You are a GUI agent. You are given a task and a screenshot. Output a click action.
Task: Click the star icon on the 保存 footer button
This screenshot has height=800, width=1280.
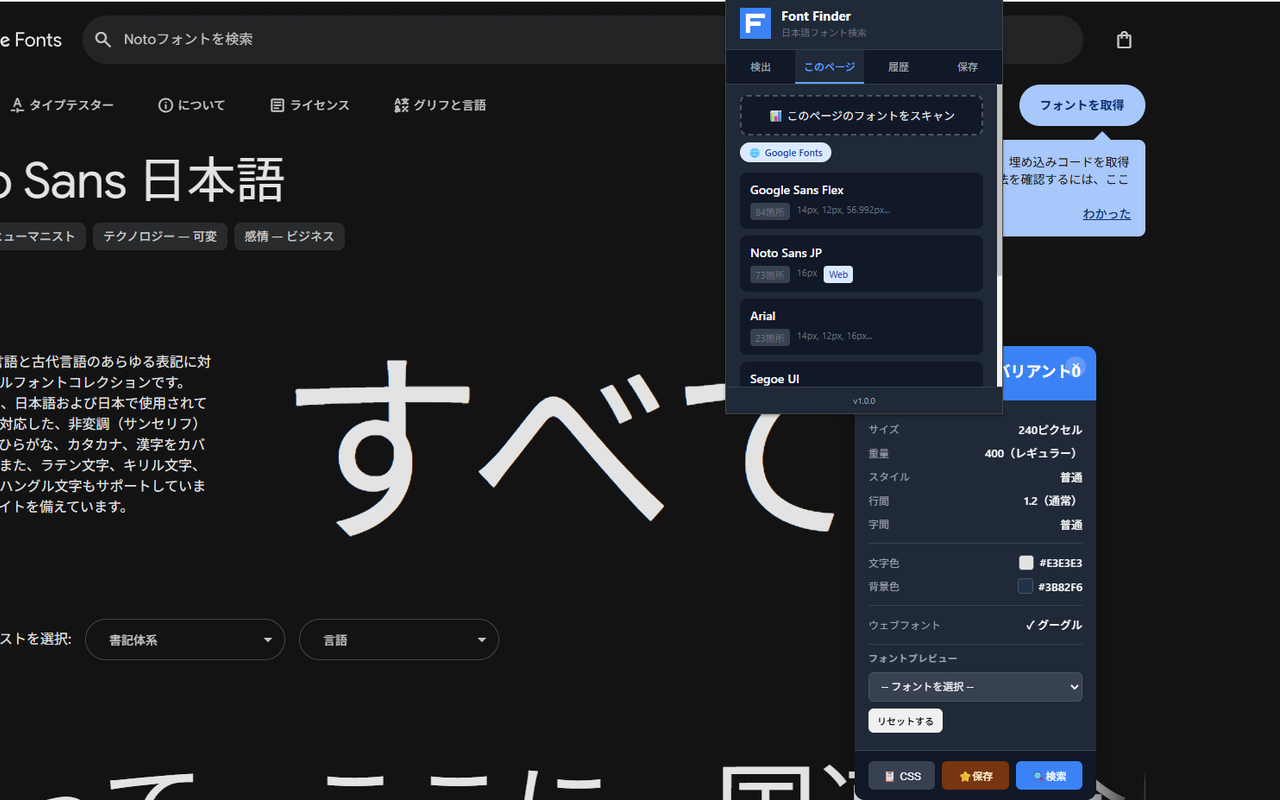[x=963, y=775]
